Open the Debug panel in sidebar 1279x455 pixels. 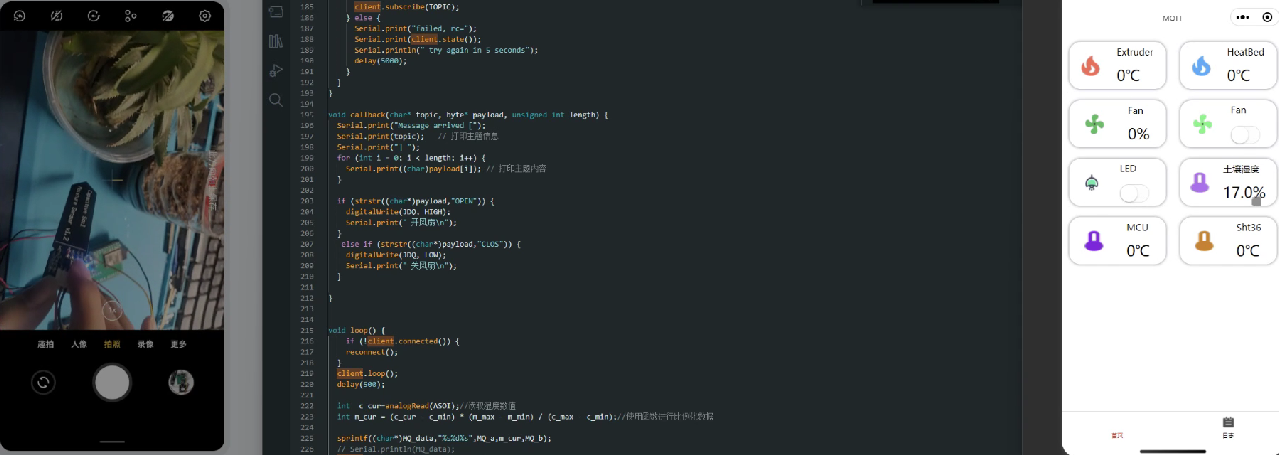(x=276, y=70)
